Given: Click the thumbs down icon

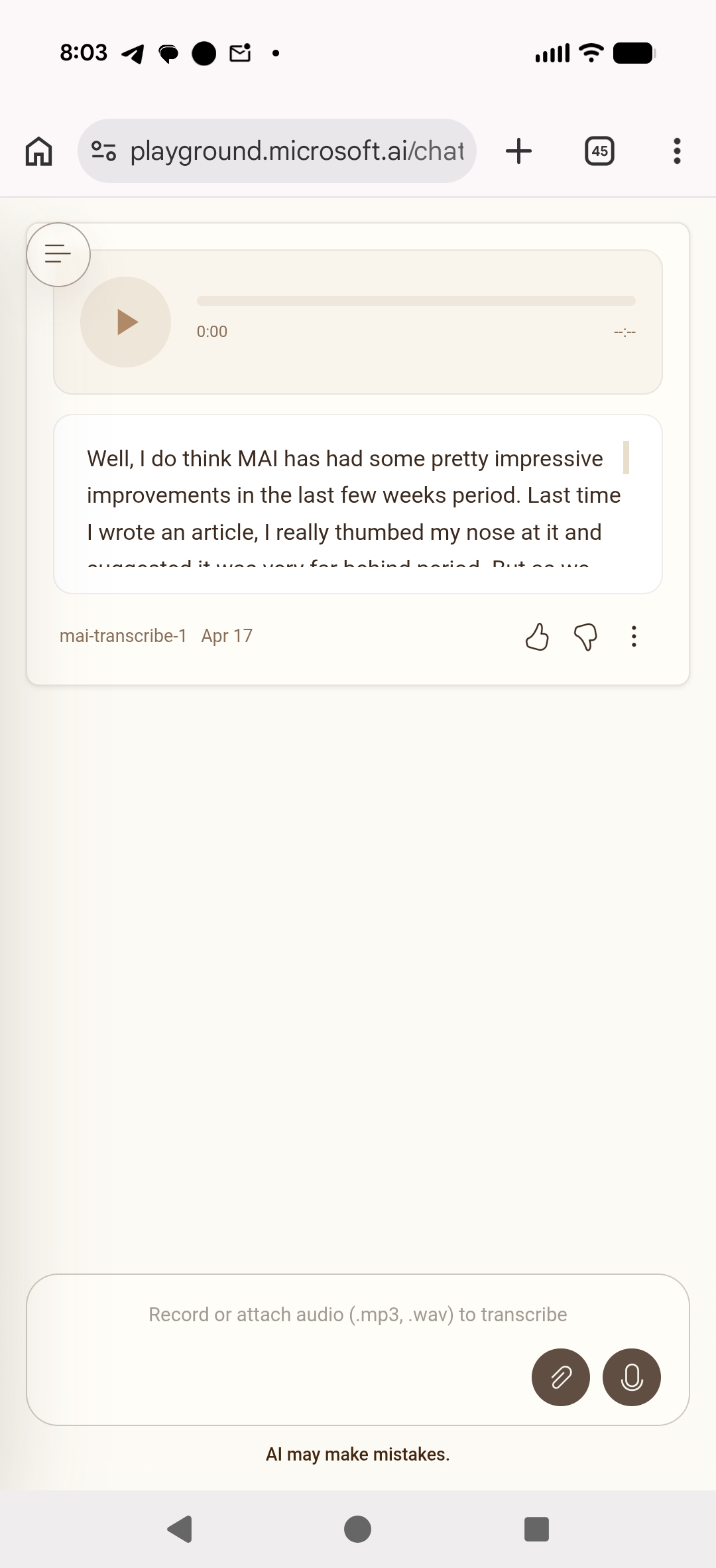Looking at the screenshot, I should [585, 637].
